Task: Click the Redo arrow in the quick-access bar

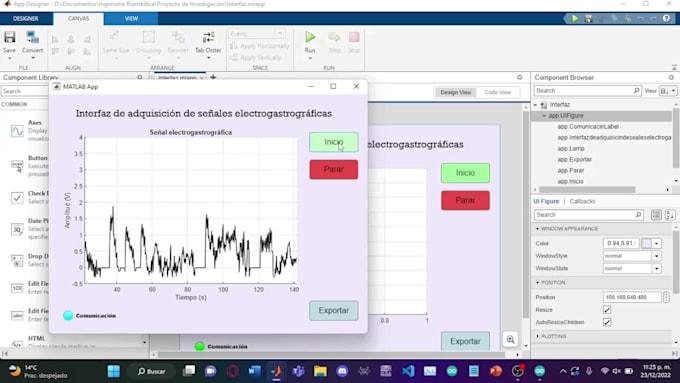Action: pyautogui.click(x=653, y=19)
